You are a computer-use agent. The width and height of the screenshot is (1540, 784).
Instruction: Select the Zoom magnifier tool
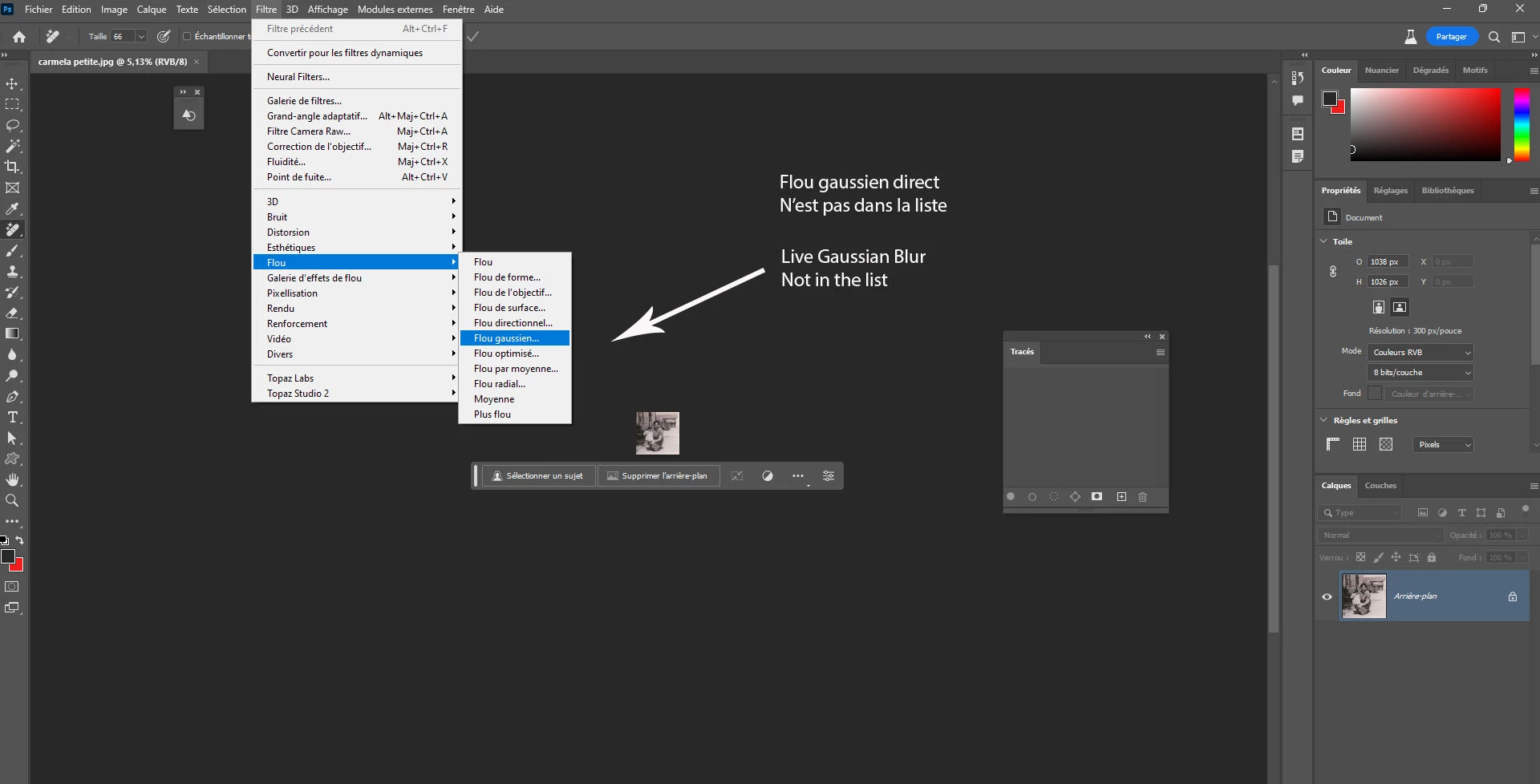pyautogui.click(x=12, y=500)
